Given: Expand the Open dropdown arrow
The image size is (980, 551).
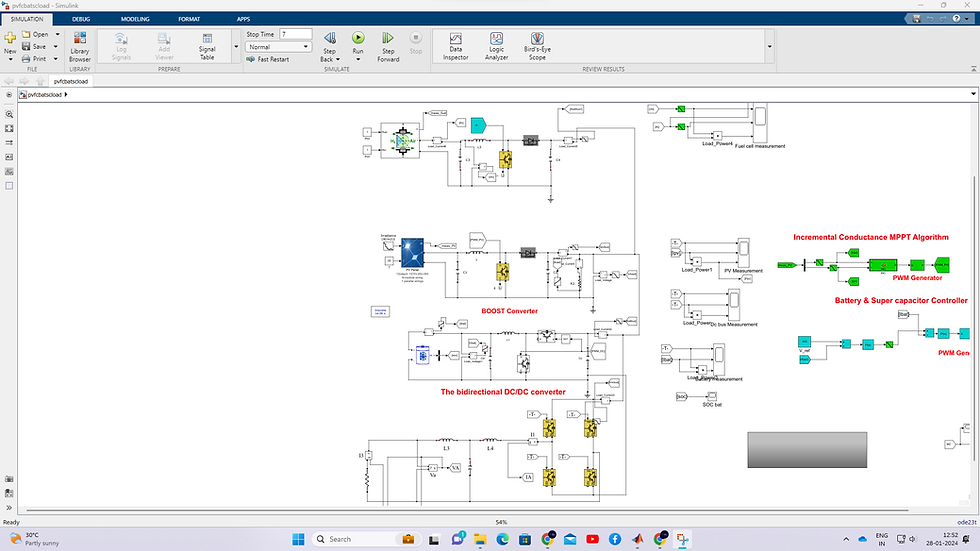Looking at the screenshot, I should tap(58, 34).
